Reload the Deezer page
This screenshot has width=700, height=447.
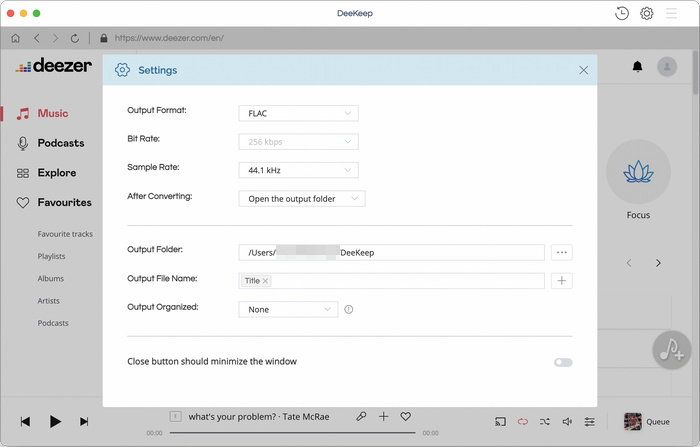(x=75, y=38)
